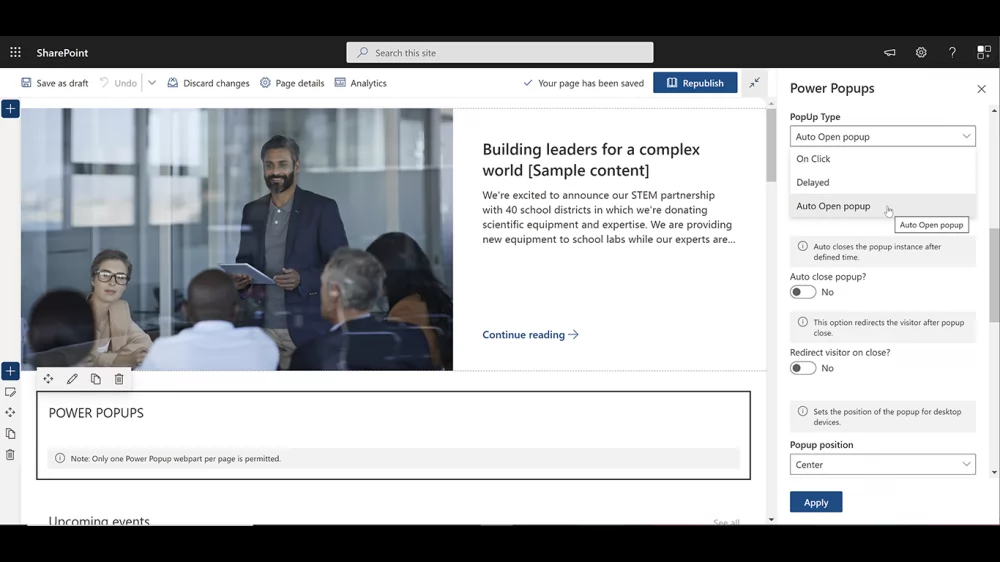
Task: Click Discard changes
Action: tap(209, 83)
